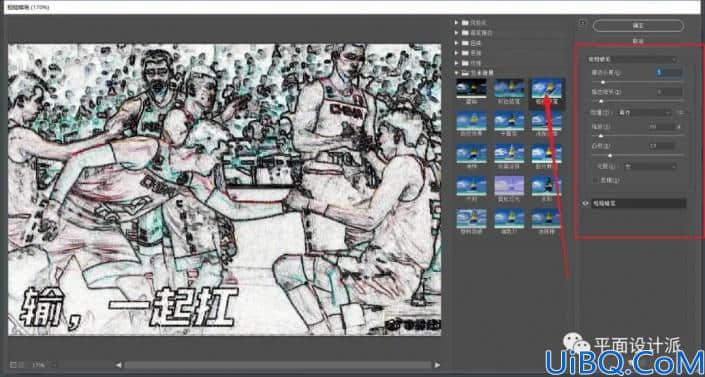Click the 凸现 (Relief) slider handle

pyautogui.click(x=610, y=156)
